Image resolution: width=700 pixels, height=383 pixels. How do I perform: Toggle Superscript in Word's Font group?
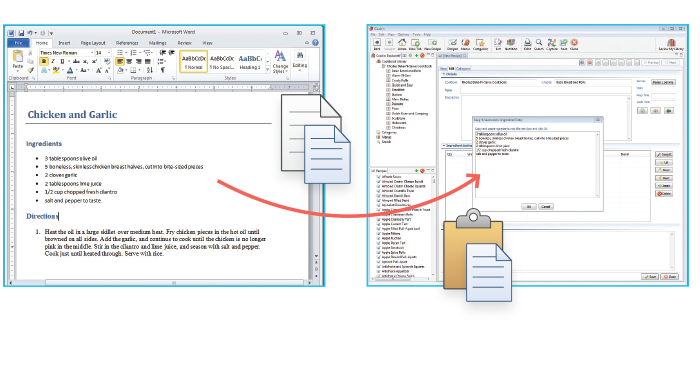(x=94, y=61)
